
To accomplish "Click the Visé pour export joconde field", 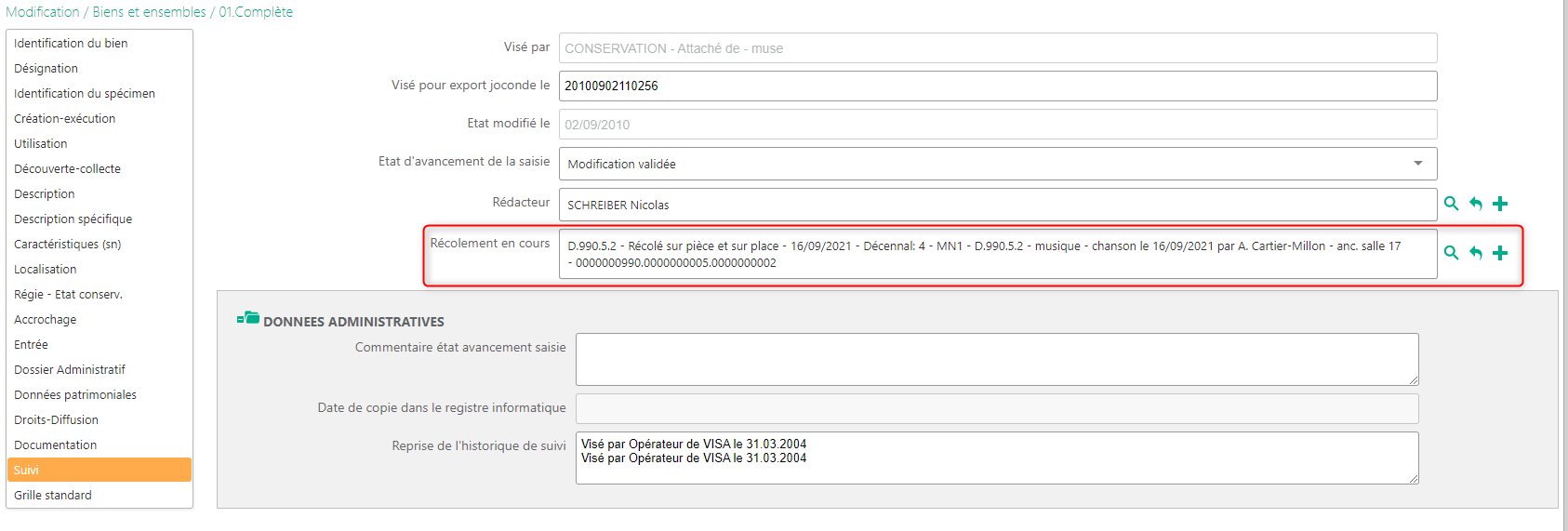I will (x=997, y=86).
